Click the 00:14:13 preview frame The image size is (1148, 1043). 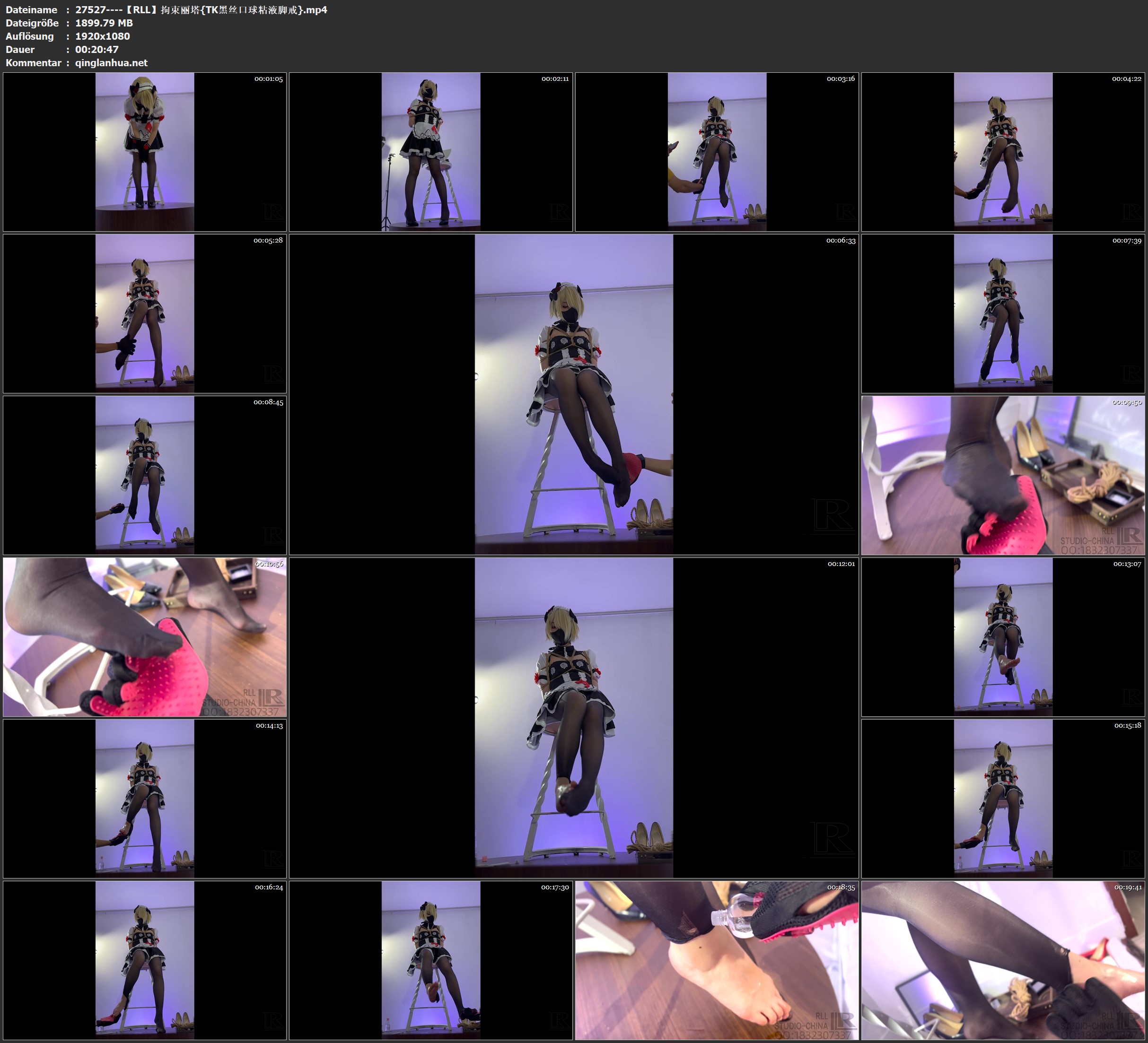(x=145, y=798)
